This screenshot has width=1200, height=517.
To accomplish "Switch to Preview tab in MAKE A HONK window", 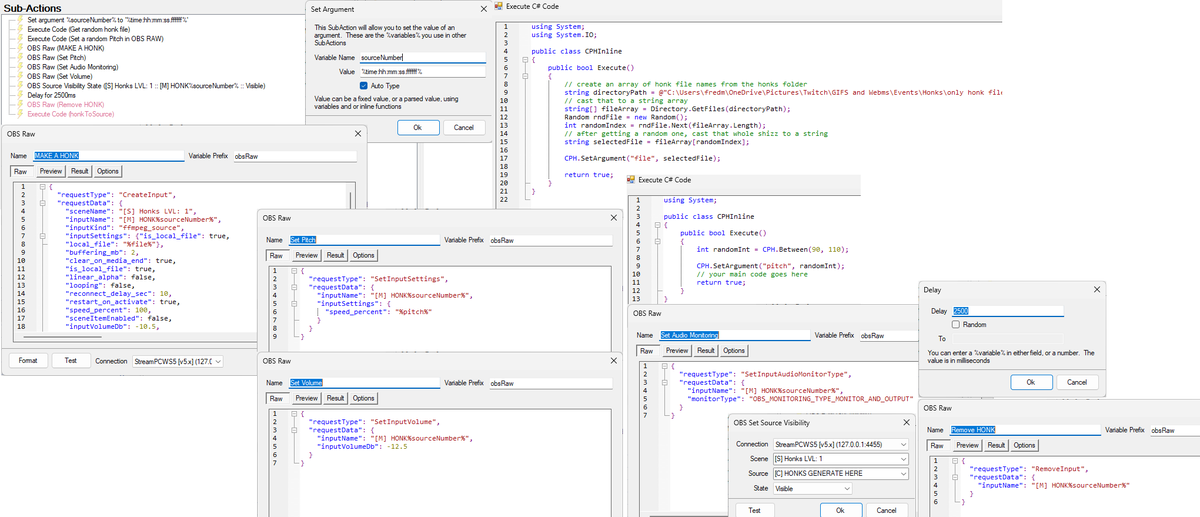I will [x=51, y=171].
